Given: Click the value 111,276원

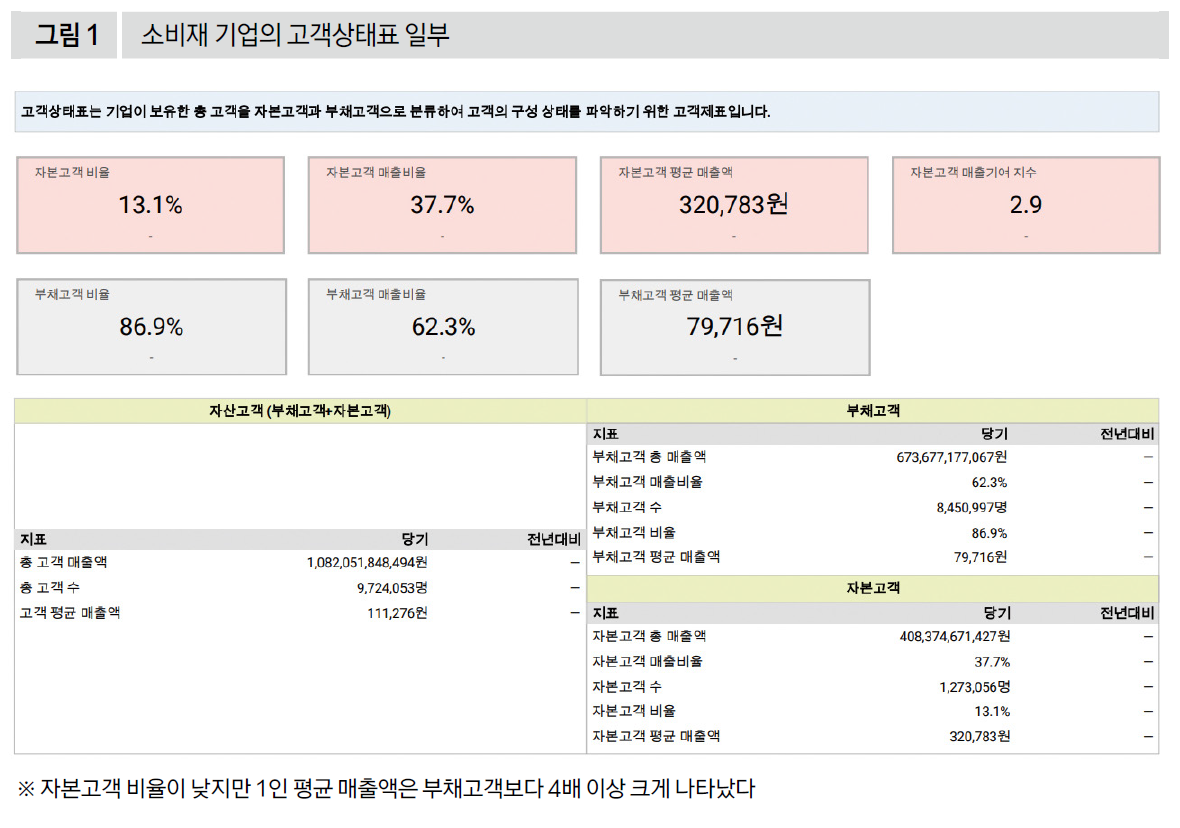Looking at the screenshot, I should (x=397, y=613).
